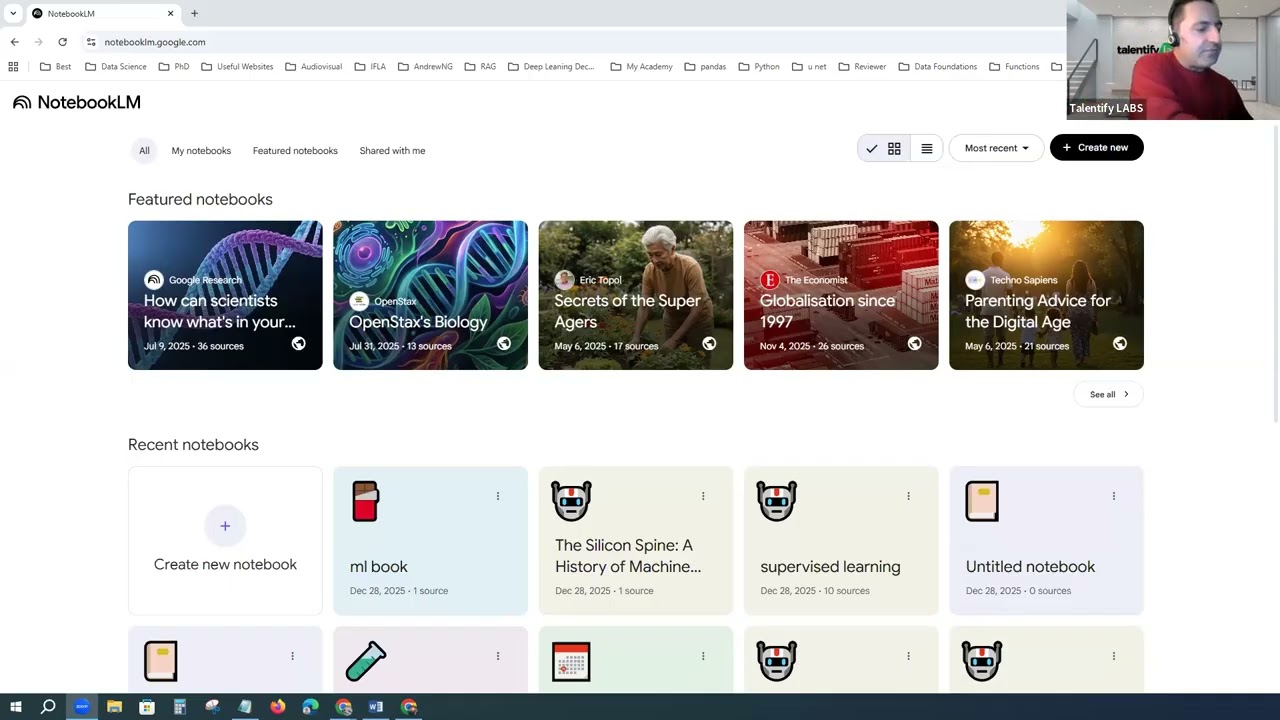Viewport: 1280px width, 720px height.
Task: Select the Shared with me tab
Action: point(392,151)
